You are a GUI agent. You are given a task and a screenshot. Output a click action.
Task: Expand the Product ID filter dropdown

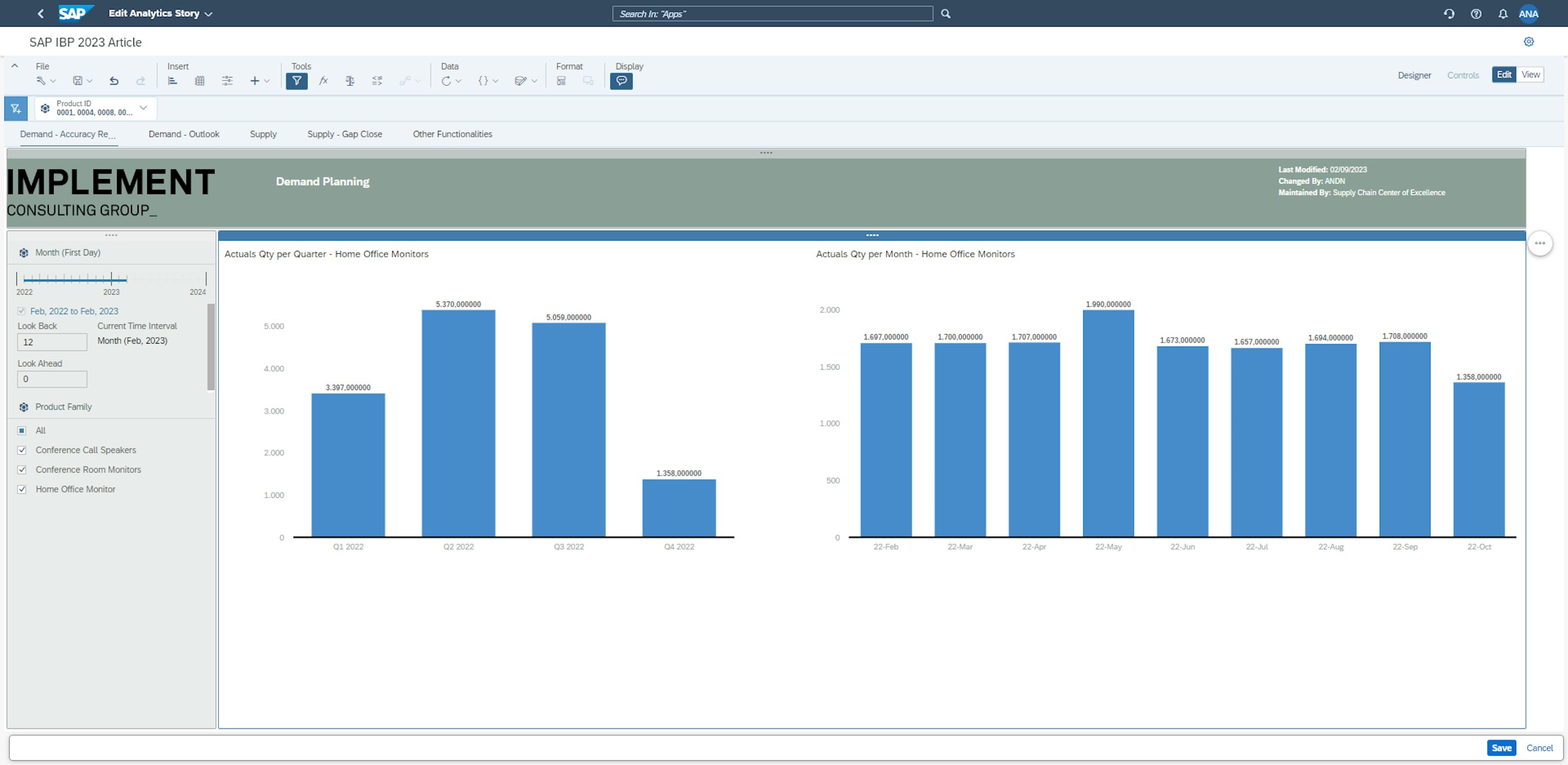click(x=143, y=109)
